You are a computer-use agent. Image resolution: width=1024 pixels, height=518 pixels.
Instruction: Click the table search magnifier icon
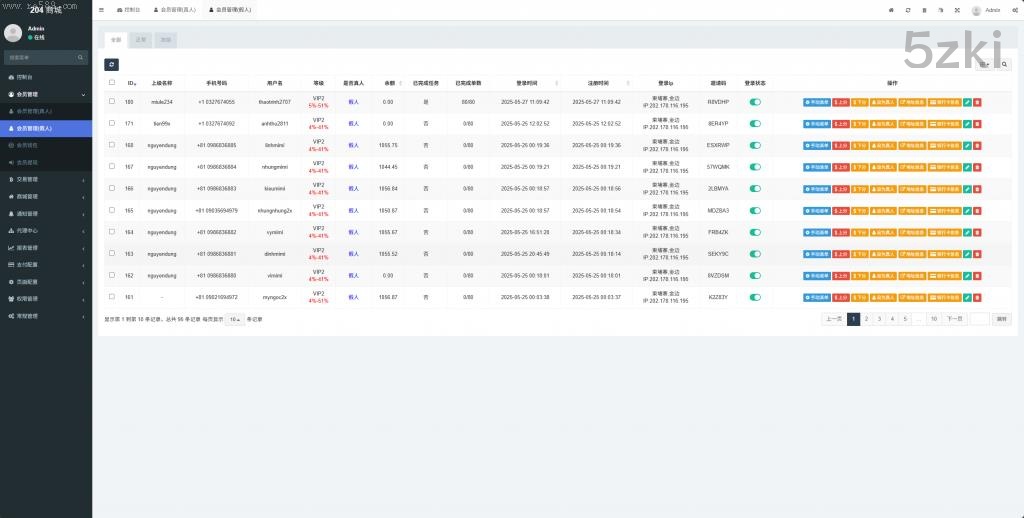coord(1005,64)
